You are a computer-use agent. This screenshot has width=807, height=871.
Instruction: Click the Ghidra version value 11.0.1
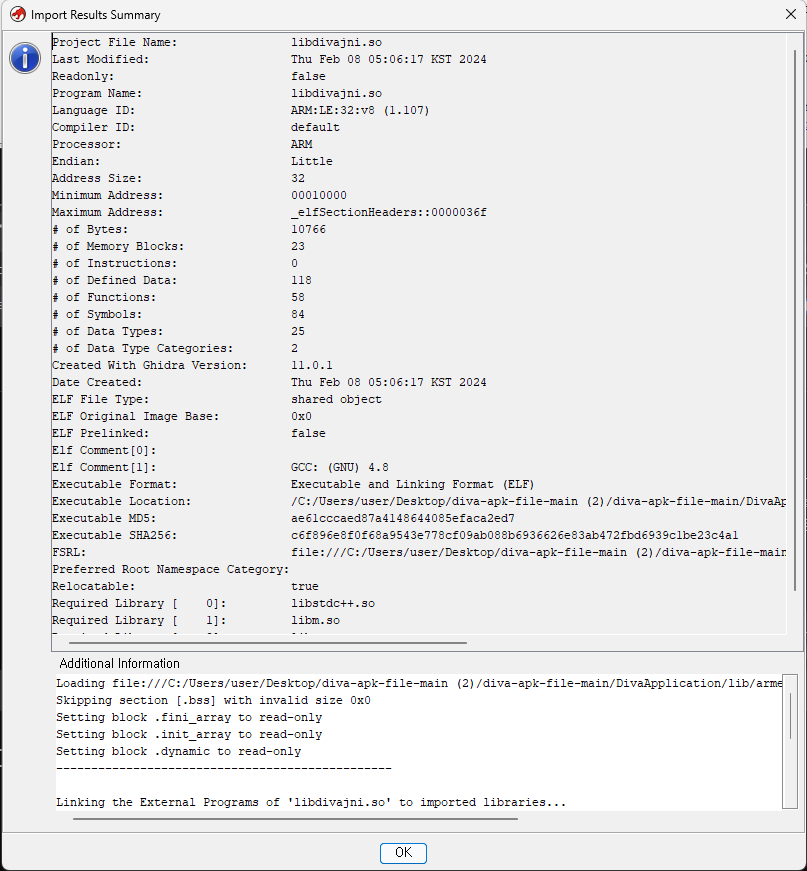coord(312,365)
